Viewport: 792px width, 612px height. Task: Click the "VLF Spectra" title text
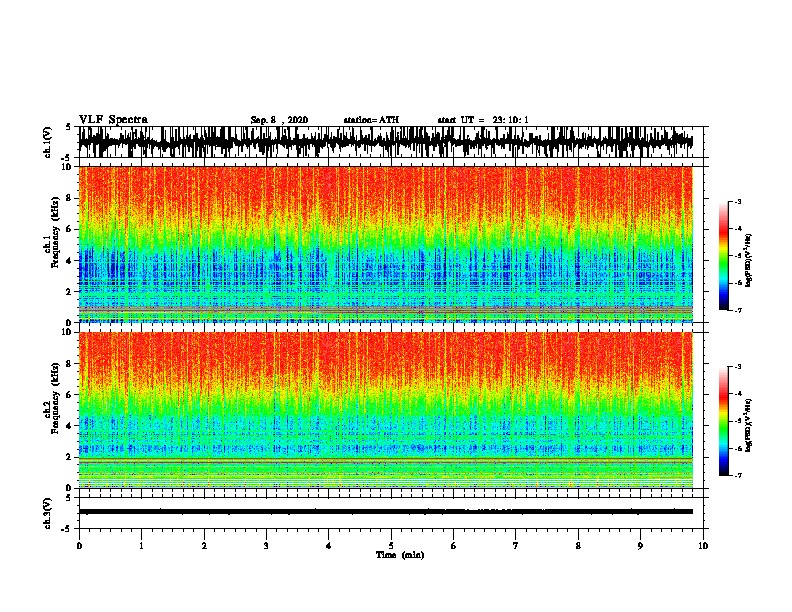[x=113, y=120]
